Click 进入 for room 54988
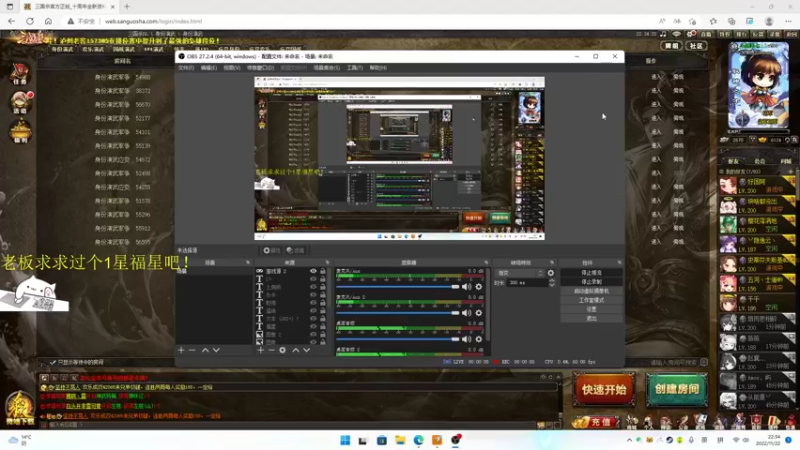Screen dimensions: 800x450 pyautogui.click(x=656, y=77)
